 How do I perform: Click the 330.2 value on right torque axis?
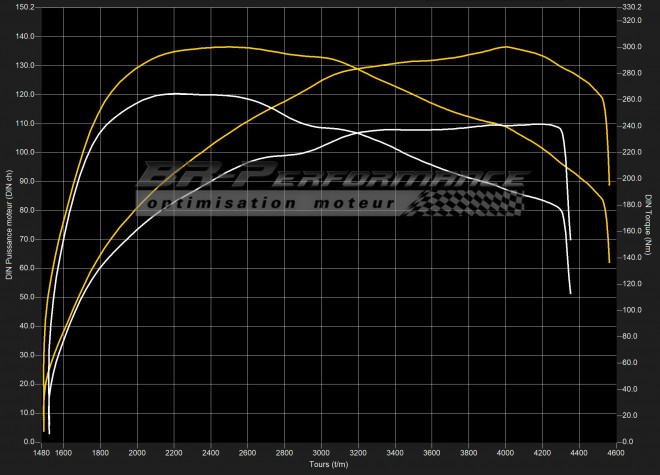[633, 7]
